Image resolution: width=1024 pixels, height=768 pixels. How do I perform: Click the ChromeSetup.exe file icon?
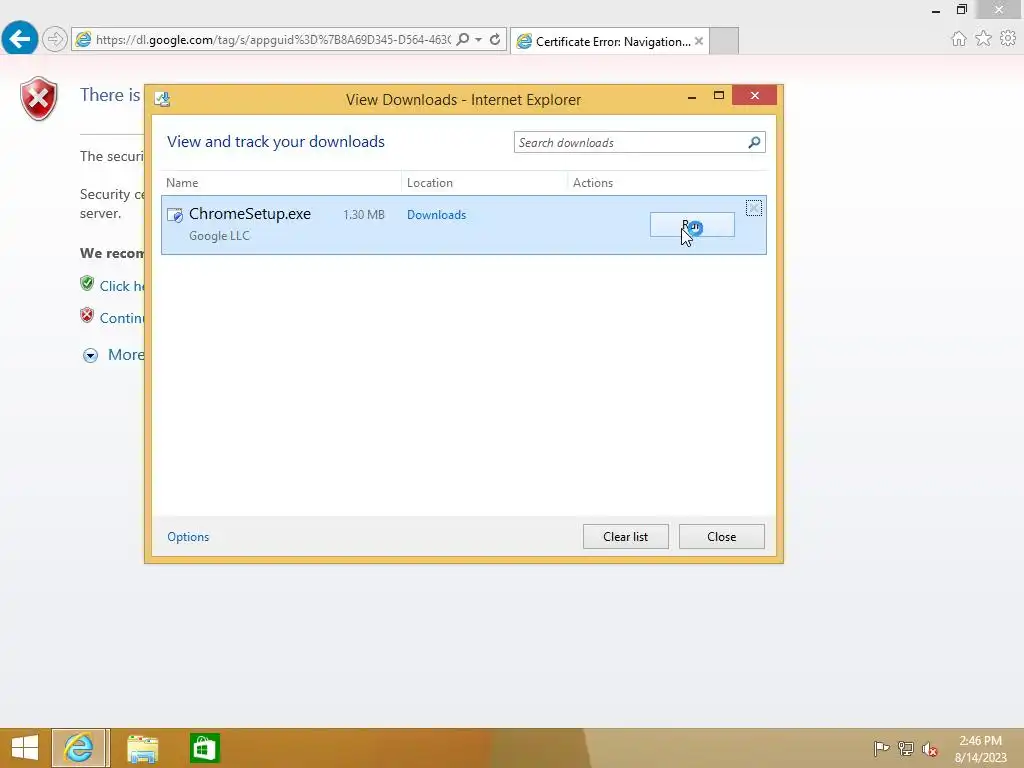click(174, 215)
